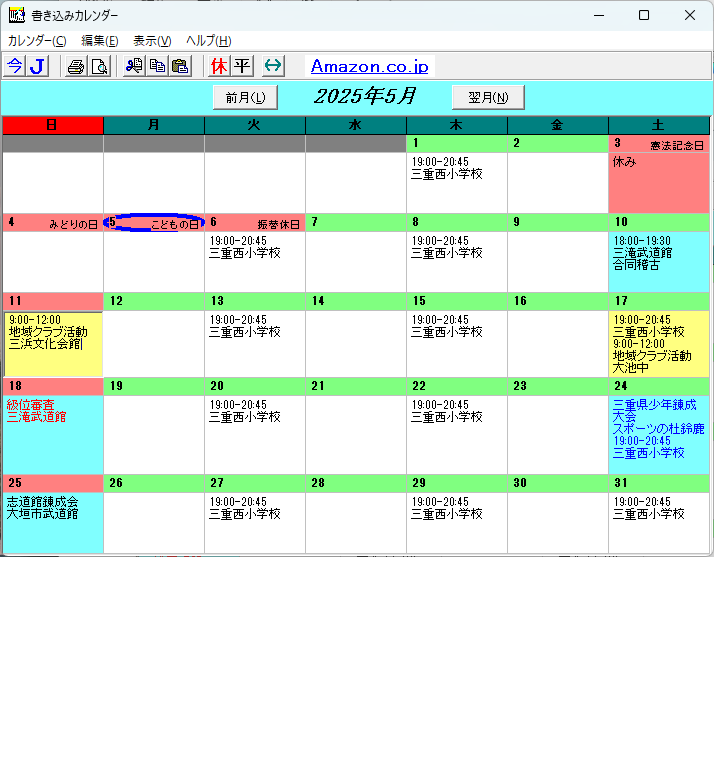Toggle the 平 weekday icon
This screenshot has width=714, height=777.
(241, 66)
